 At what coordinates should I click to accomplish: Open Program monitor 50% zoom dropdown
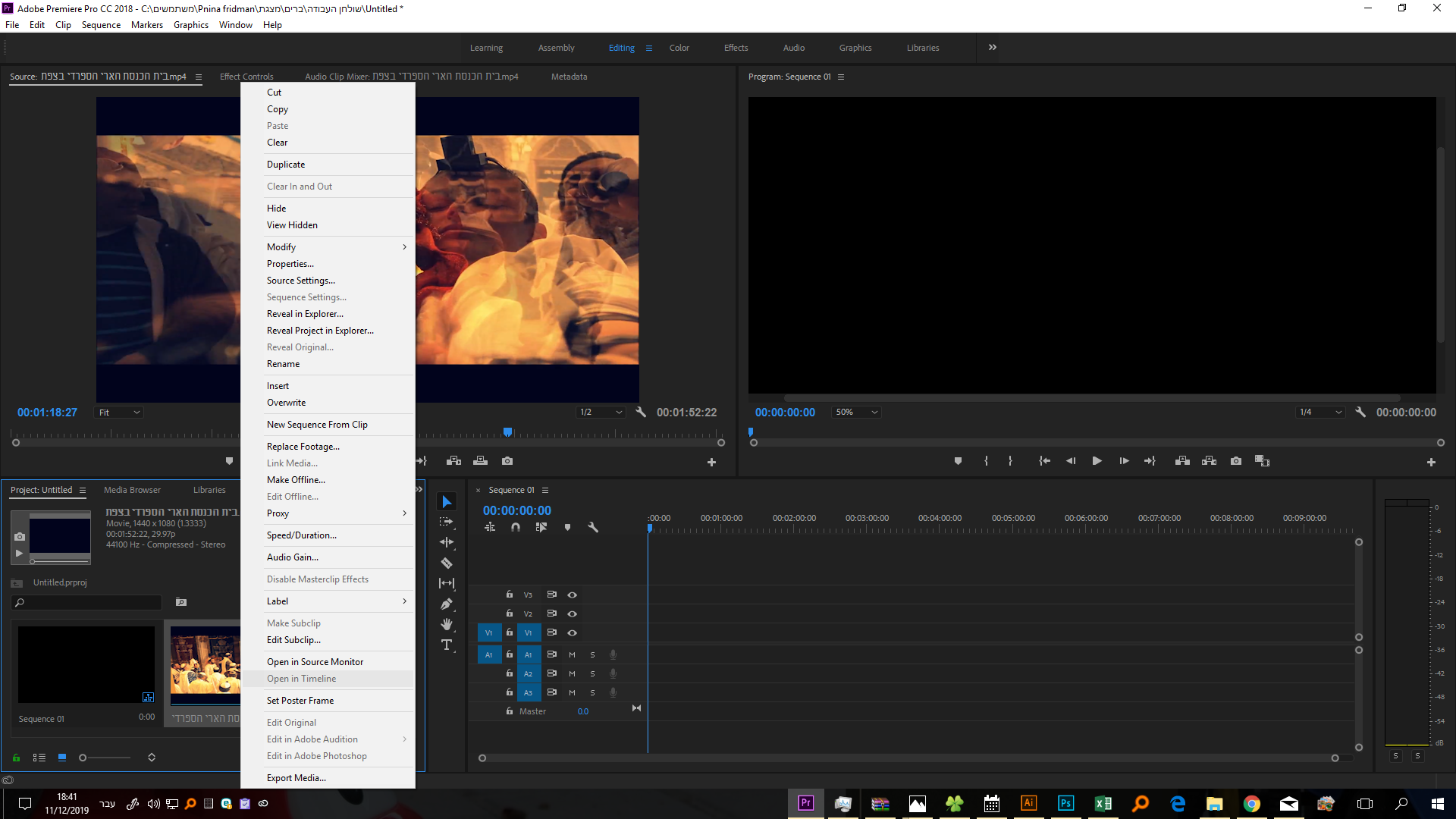click(856, 413)
